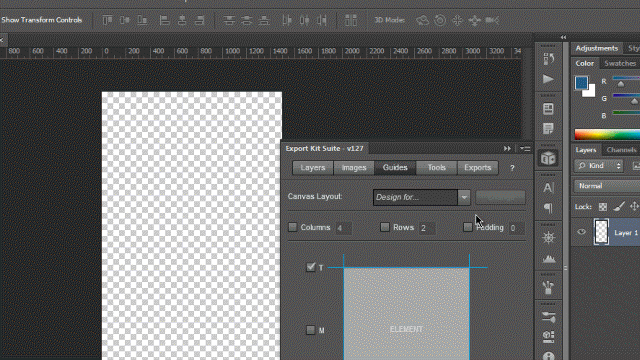The width and height of the screenshot is (640, 360).
Task: Collapse Export Kit panel double arrows
Action: (507, 149)
